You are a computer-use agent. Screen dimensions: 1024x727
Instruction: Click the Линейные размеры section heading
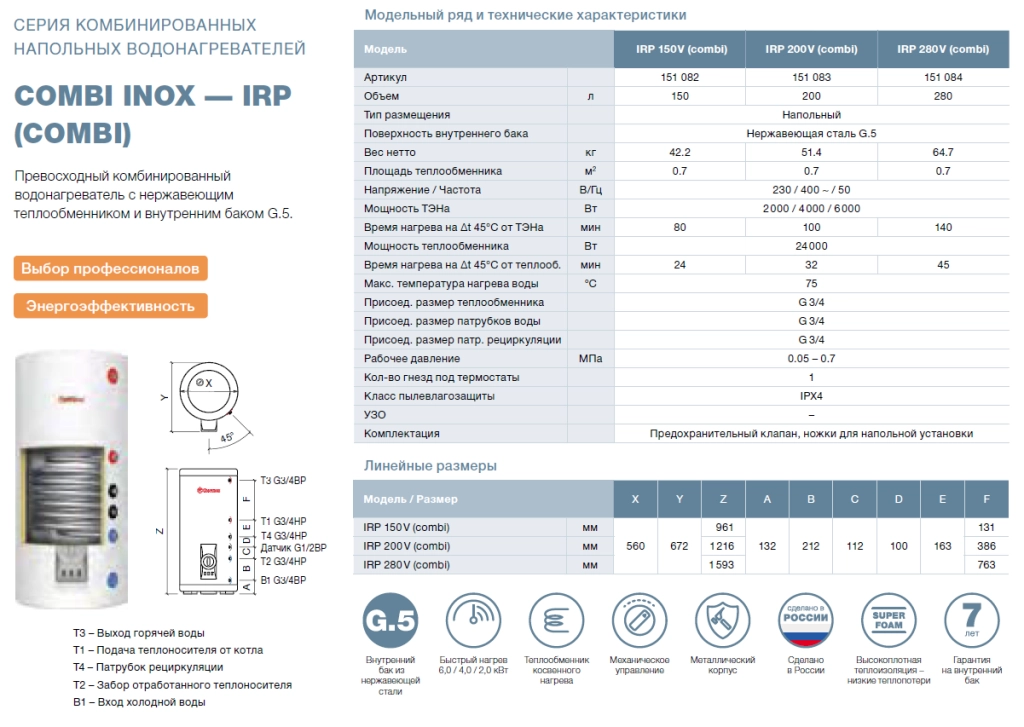pos(430,466)
